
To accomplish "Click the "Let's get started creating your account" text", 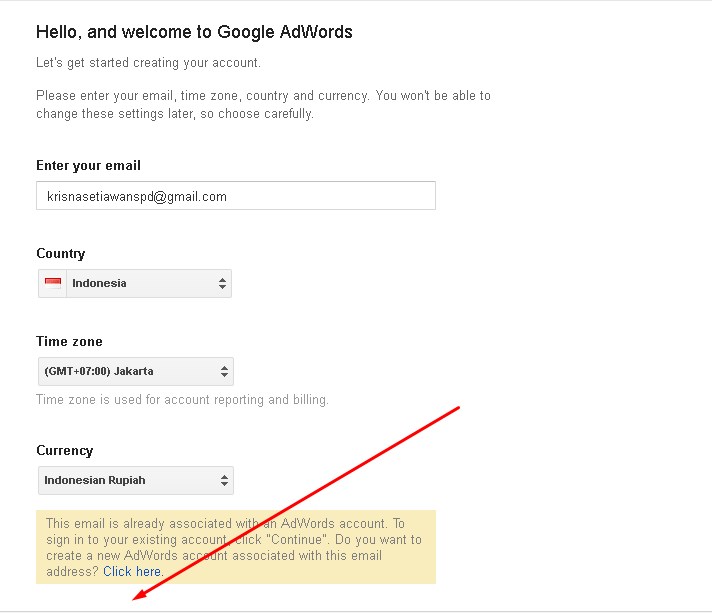I will coord(148,62).
